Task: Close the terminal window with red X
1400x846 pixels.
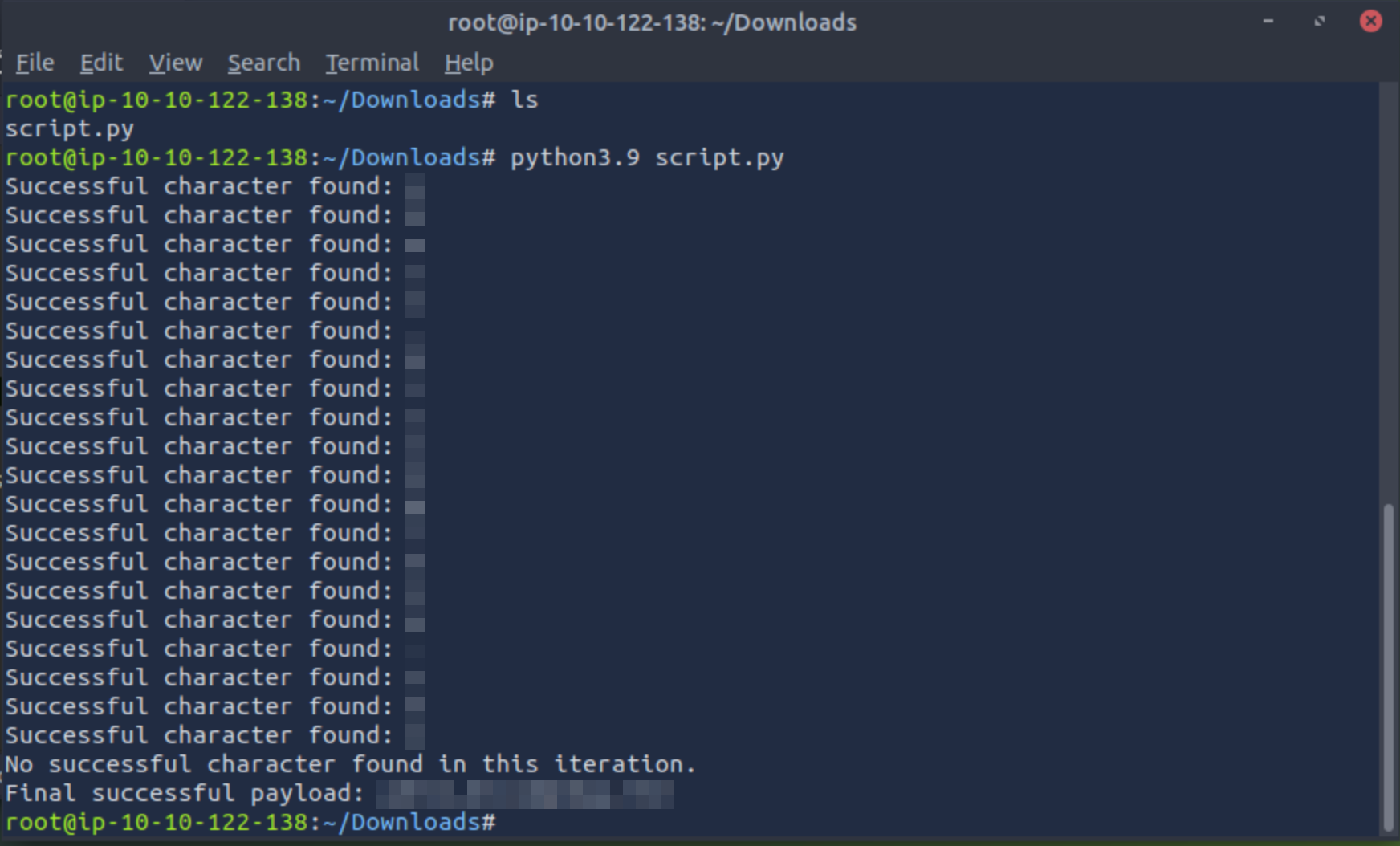Action: pos(1370,22)
